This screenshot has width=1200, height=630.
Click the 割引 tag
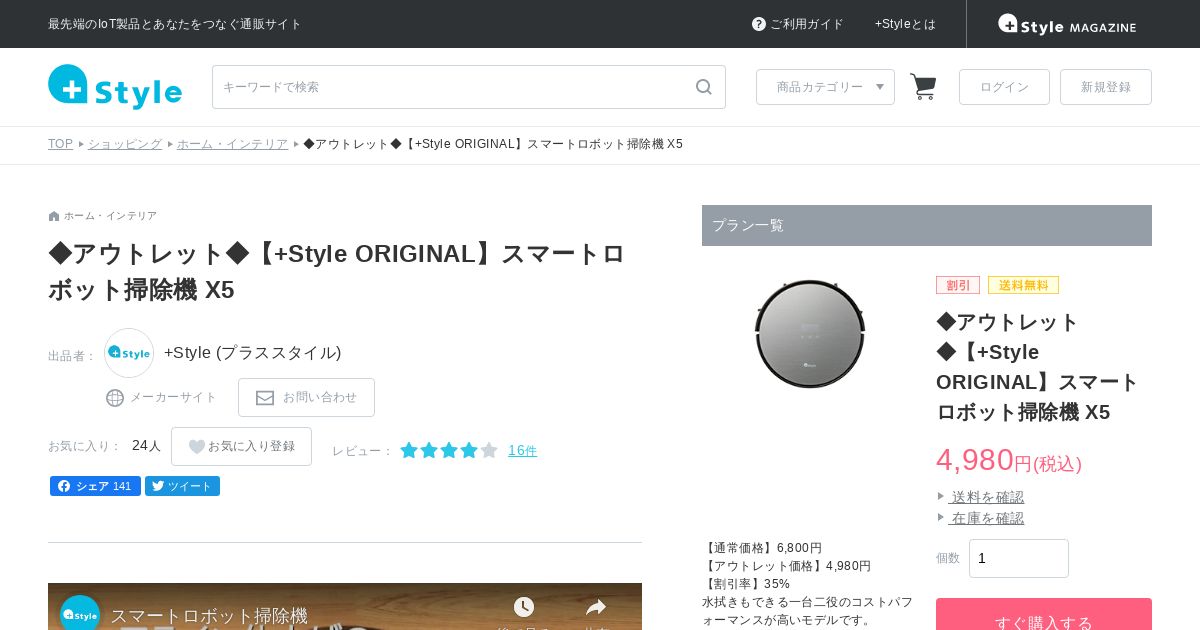[958, 285]
